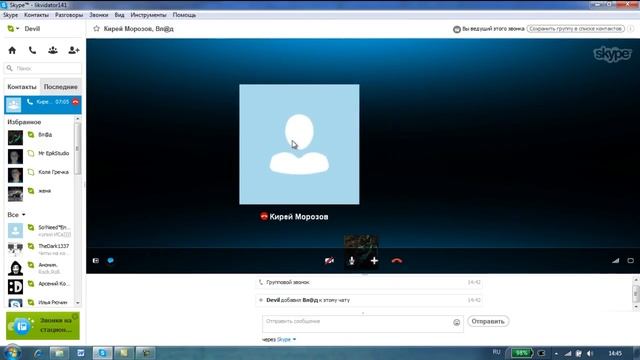Image resolution: width=640 pixels, height=360 pixels.
Task: Open the Windows Start button
Action: click(12, 353)
